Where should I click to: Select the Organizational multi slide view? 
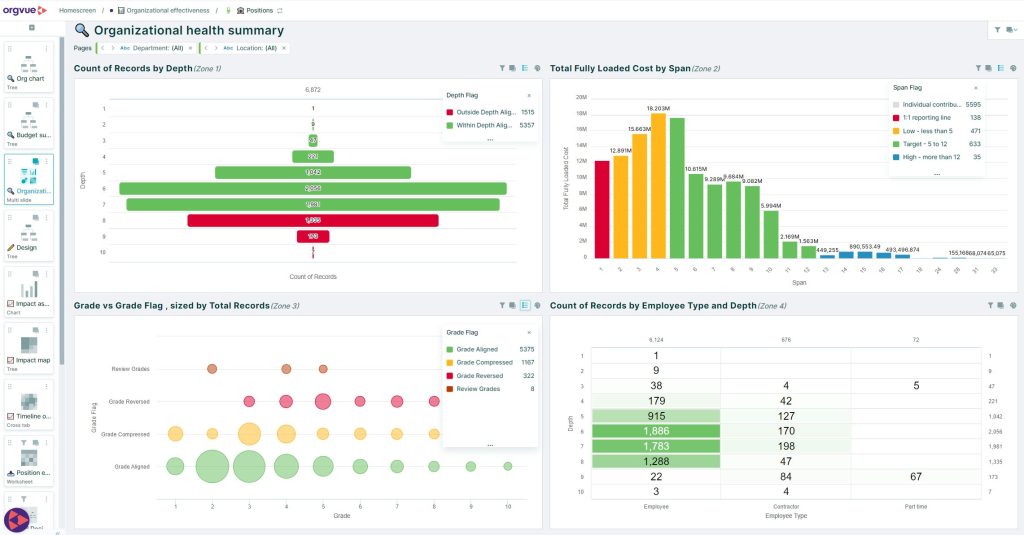click(x=29, y=180)
